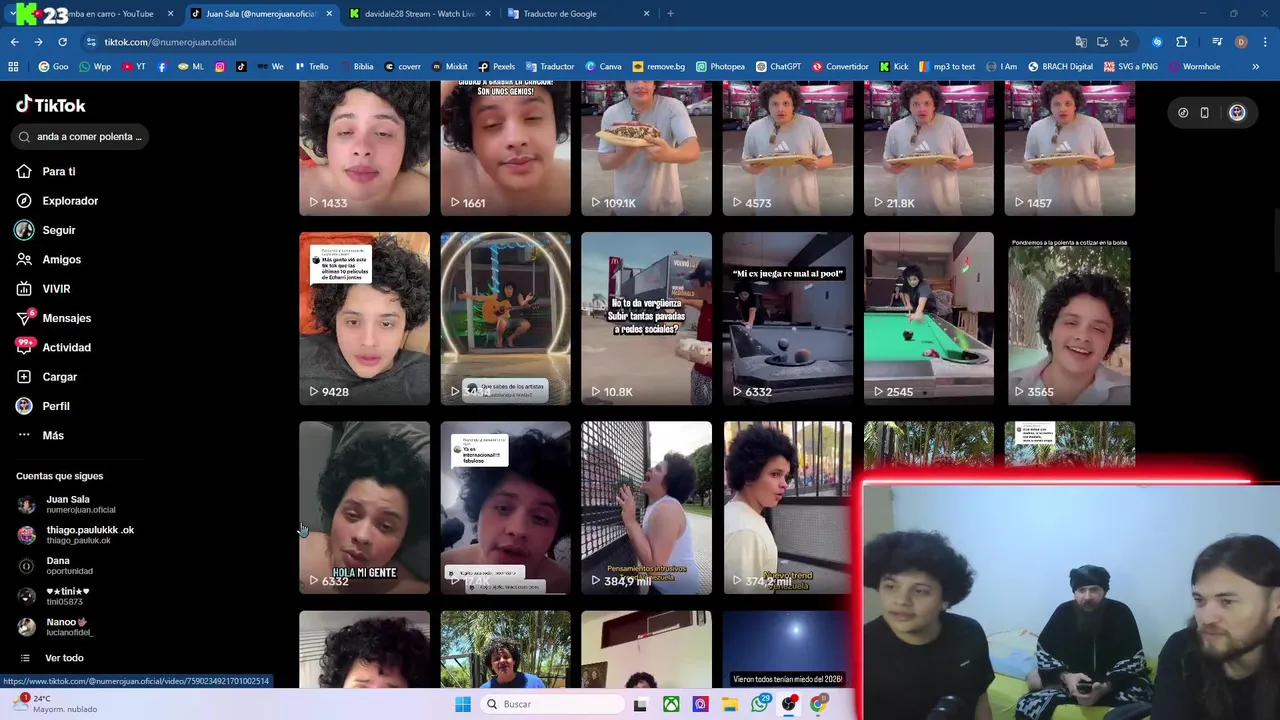The height and width of the screenshot is (720, 1280).
Task: Open the Canva bookmark
Action: click(x=604, y=67)
